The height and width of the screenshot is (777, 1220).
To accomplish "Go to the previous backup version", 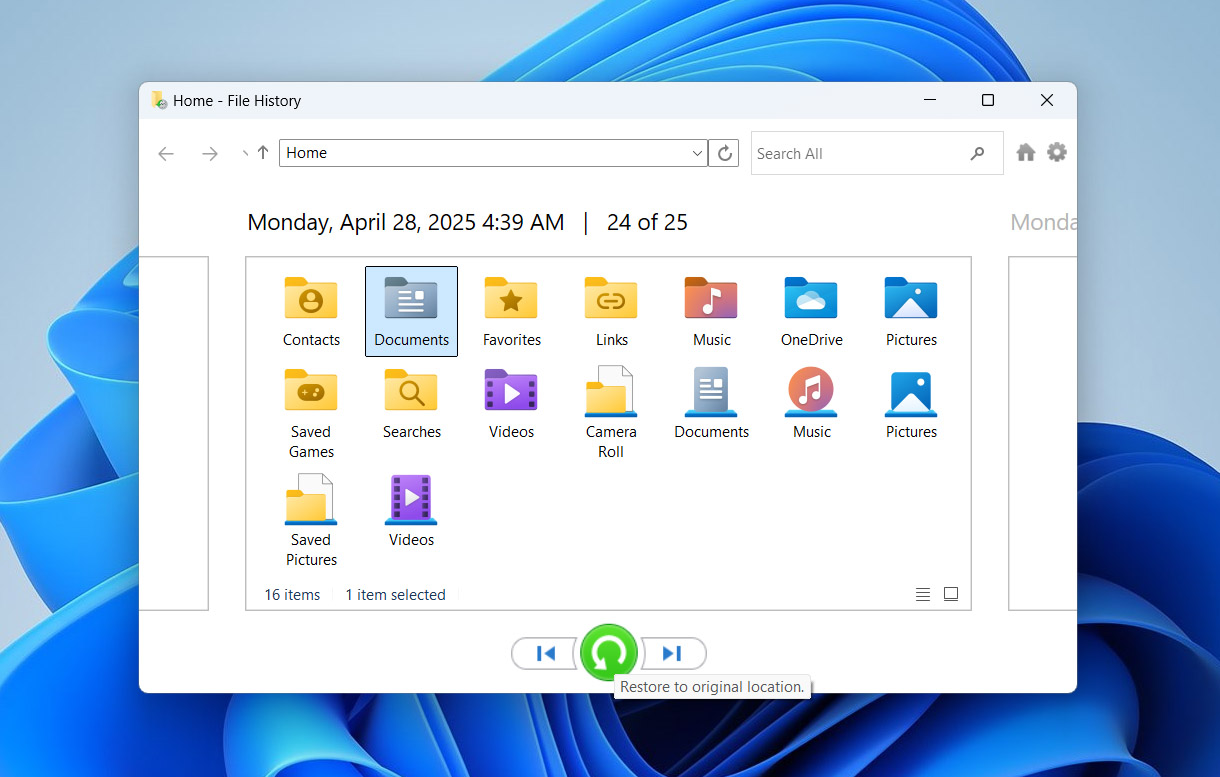I will click(546, 653).
